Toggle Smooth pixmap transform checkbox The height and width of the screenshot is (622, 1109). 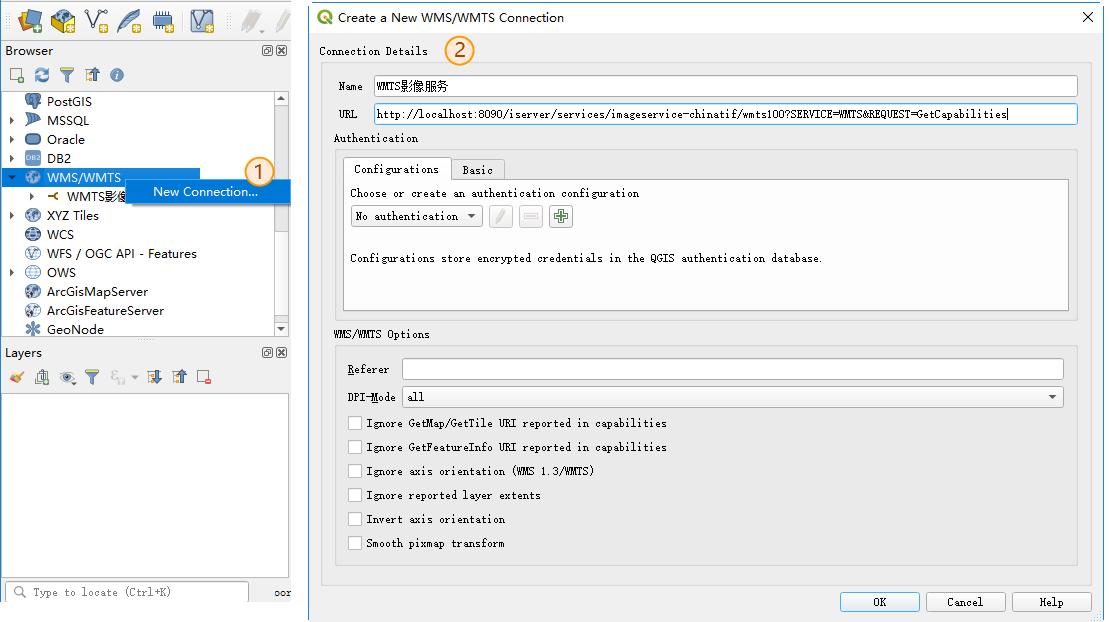(x=355, y=543)
